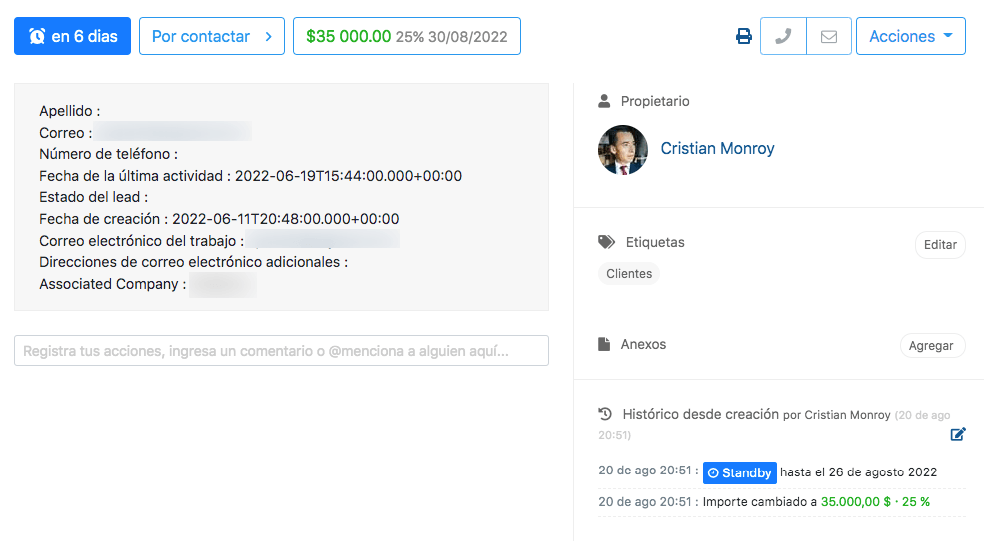Open the Acciones dropdown menu
984x541 pixels.
(x=911, y=36)
